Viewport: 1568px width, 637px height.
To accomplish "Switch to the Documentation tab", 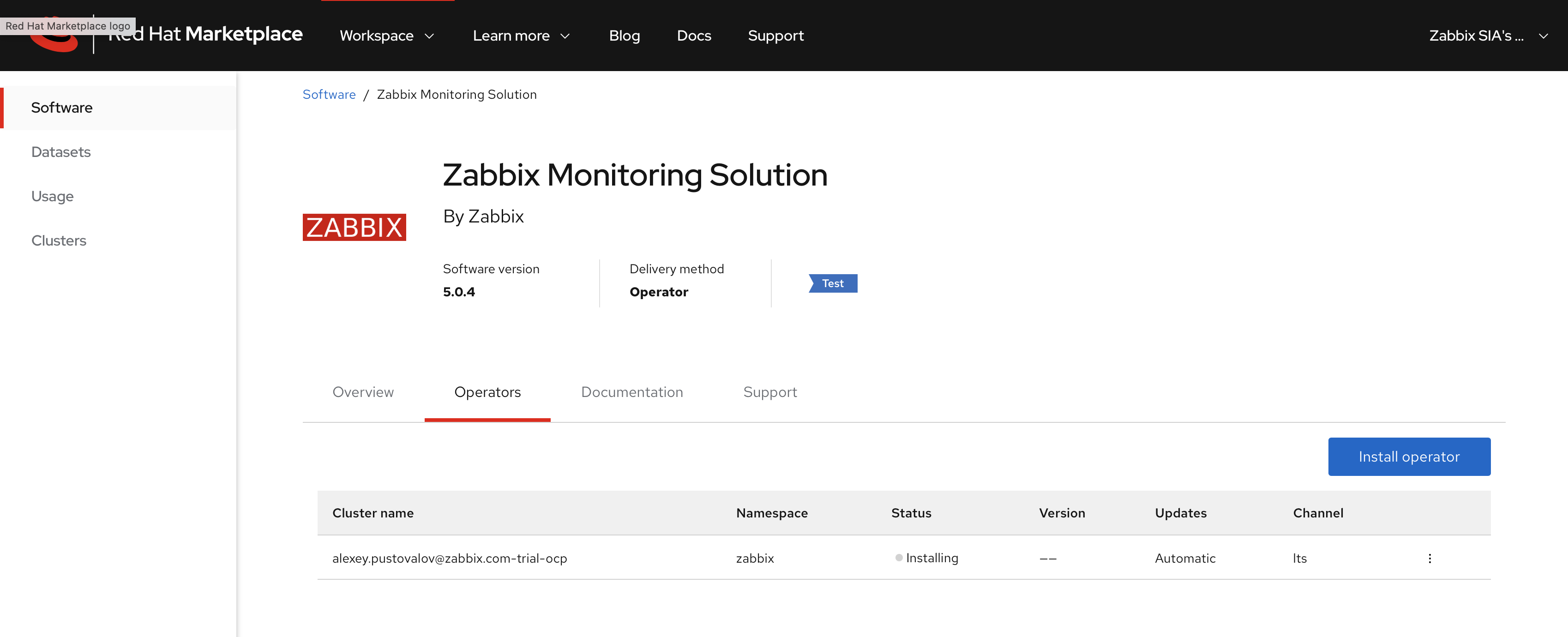I will pos(632,392).
